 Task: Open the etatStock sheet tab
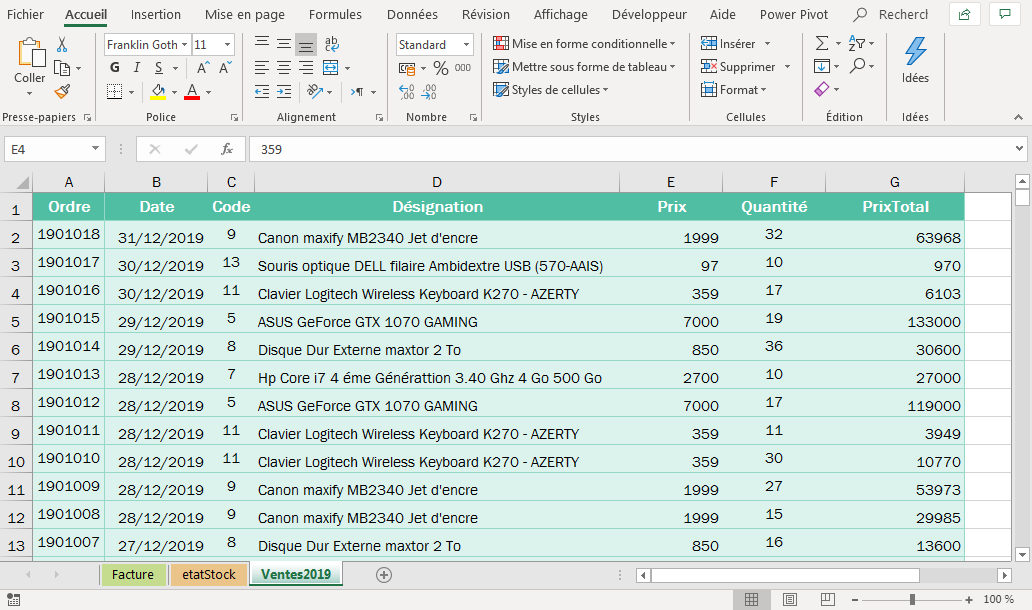pos(209,574)
